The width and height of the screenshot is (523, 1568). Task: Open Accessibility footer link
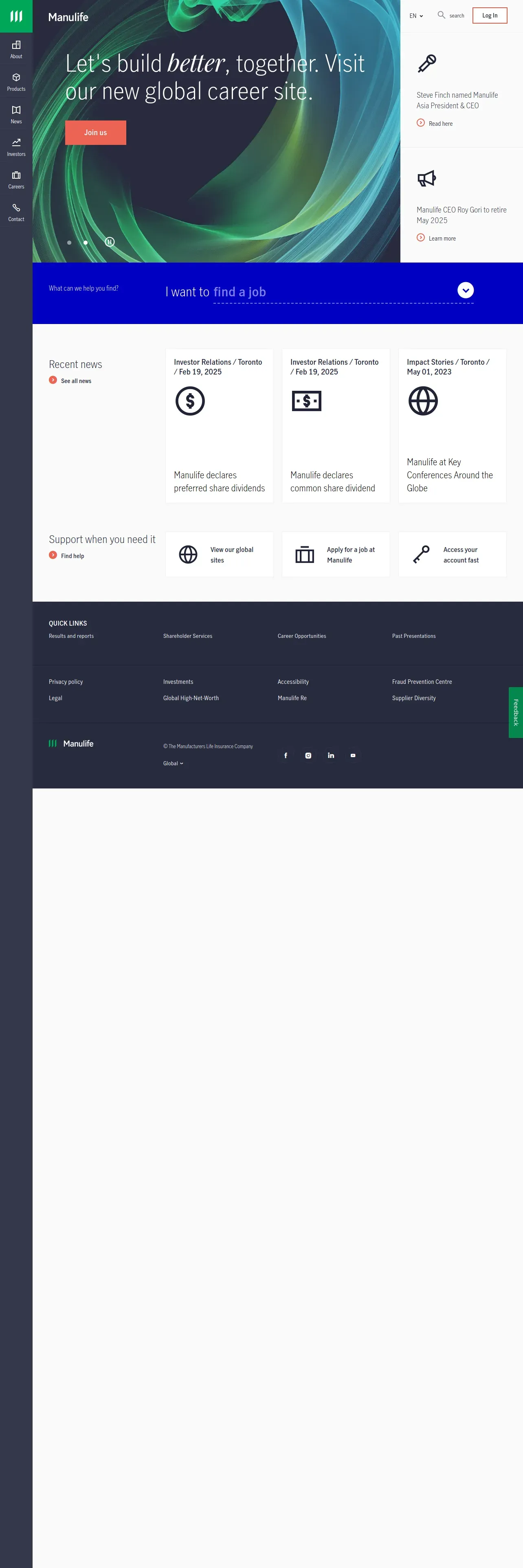tap(293, 682)
